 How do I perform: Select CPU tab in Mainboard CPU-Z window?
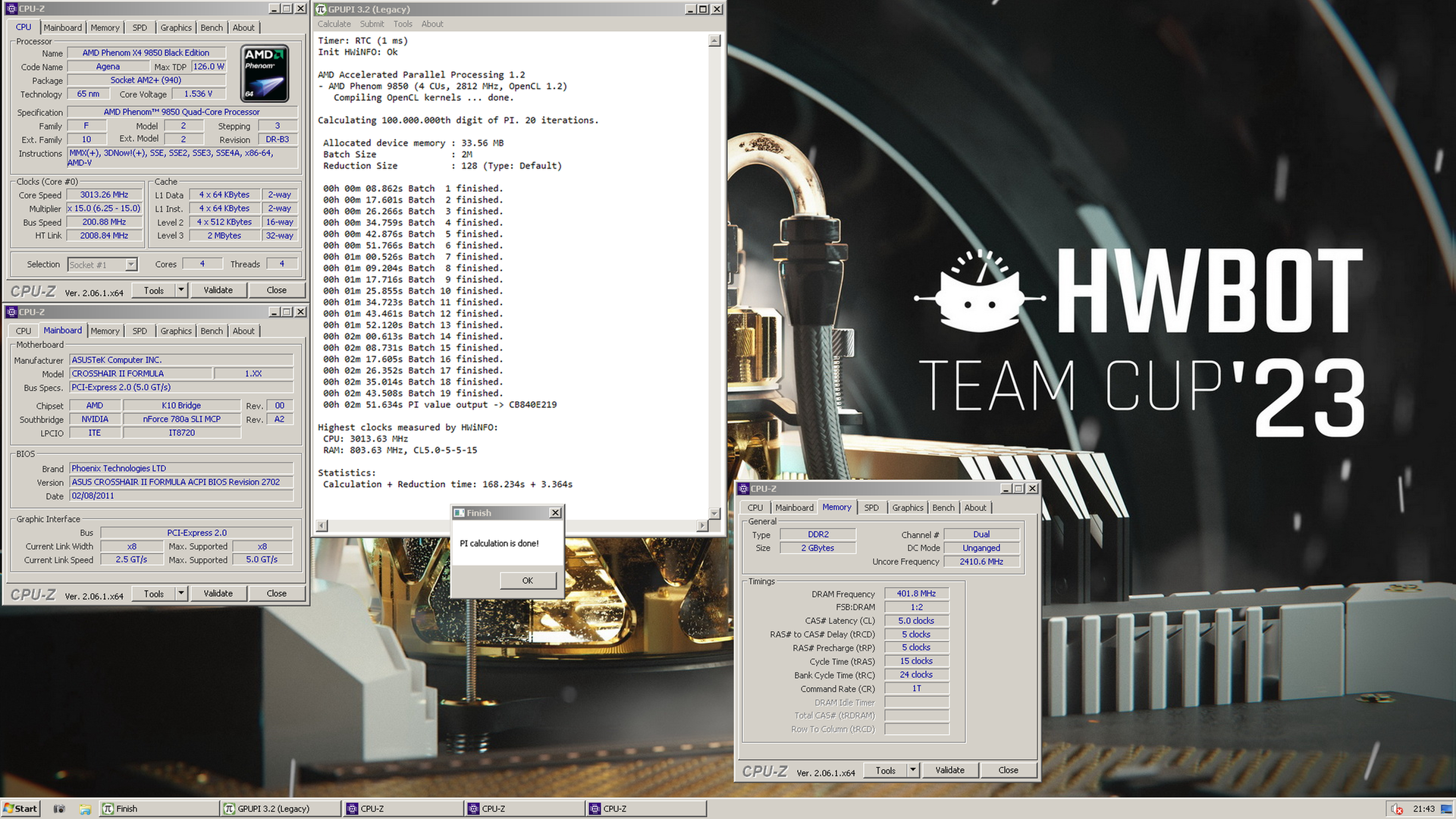(24, 331)
